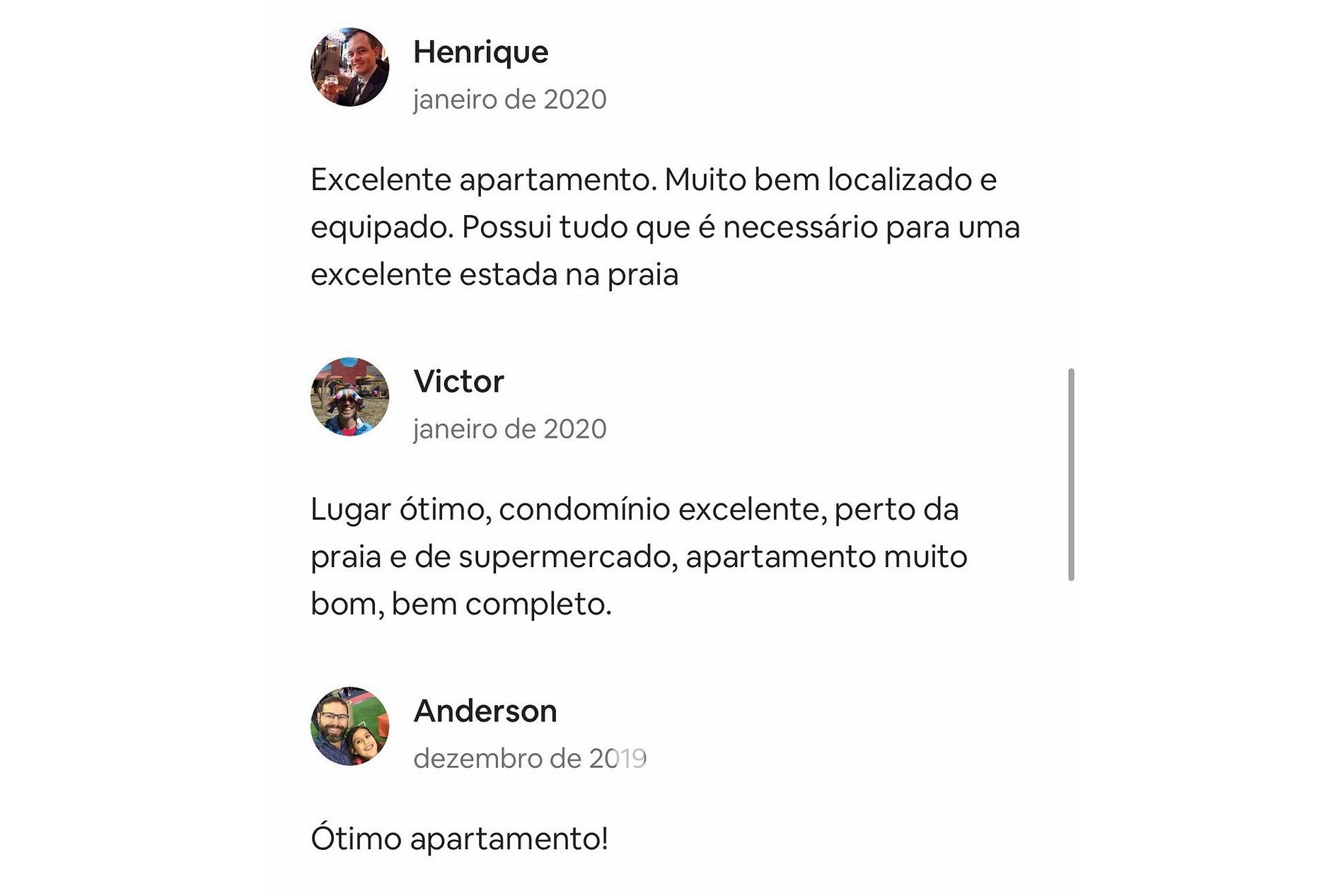Click the line 'excelente estada na praia'
The image size is (1344, 896).
(494, 274)
